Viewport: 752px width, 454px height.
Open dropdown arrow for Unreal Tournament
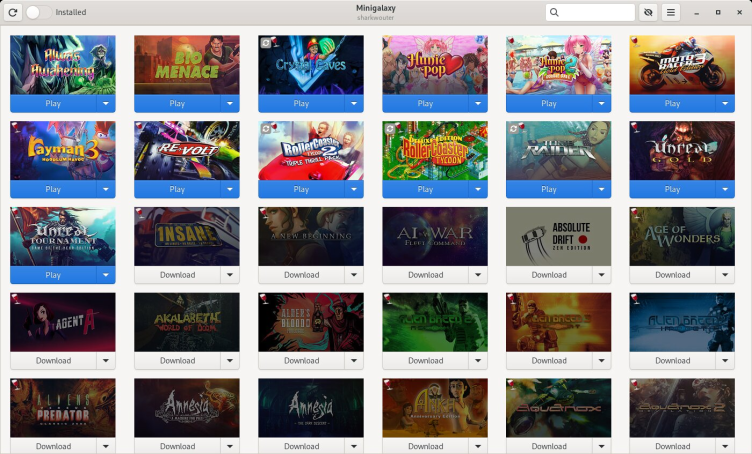[106, 275]
